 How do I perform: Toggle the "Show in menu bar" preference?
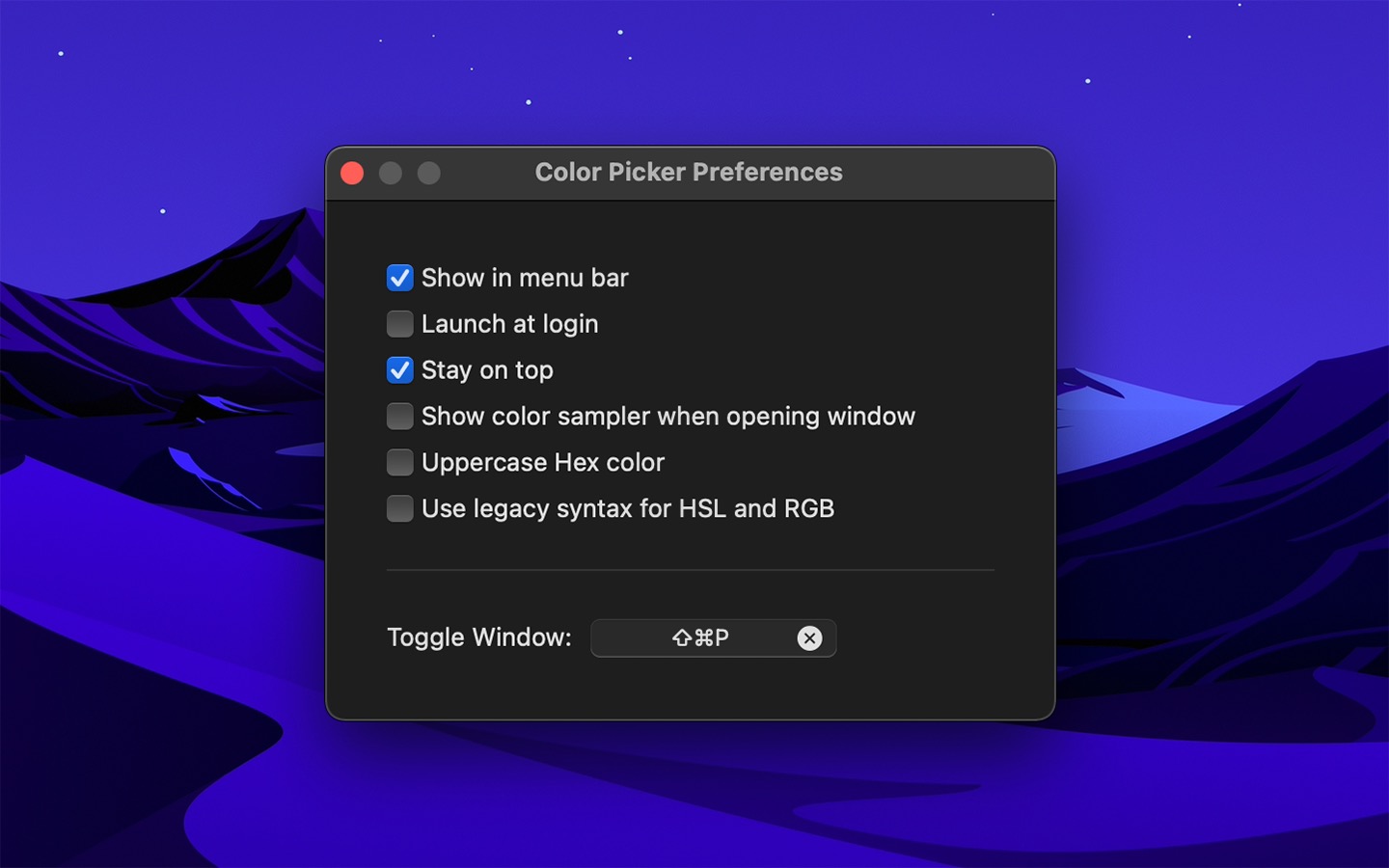(399, 278)
